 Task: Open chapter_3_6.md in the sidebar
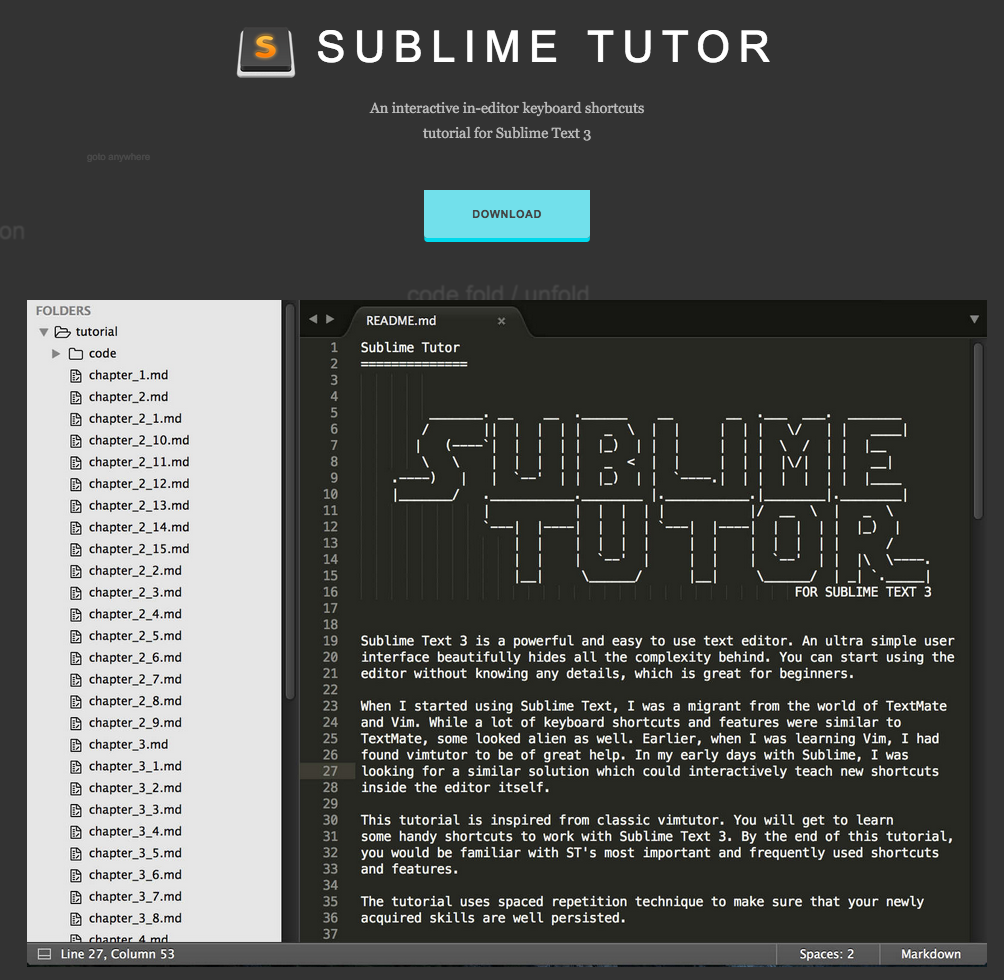click(135, 875)
